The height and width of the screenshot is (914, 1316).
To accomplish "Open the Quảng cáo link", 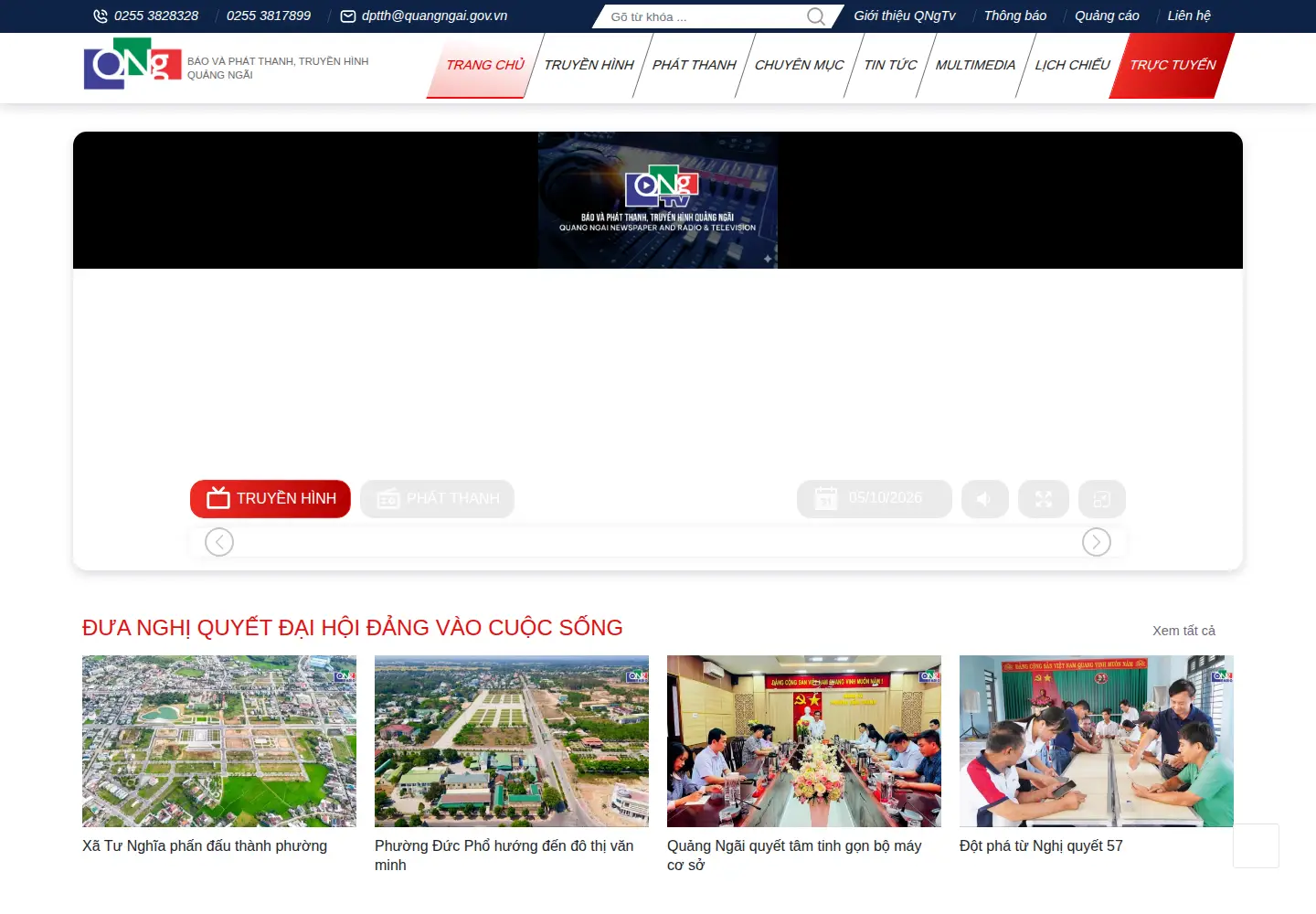I will click(x=1107, y=16).
